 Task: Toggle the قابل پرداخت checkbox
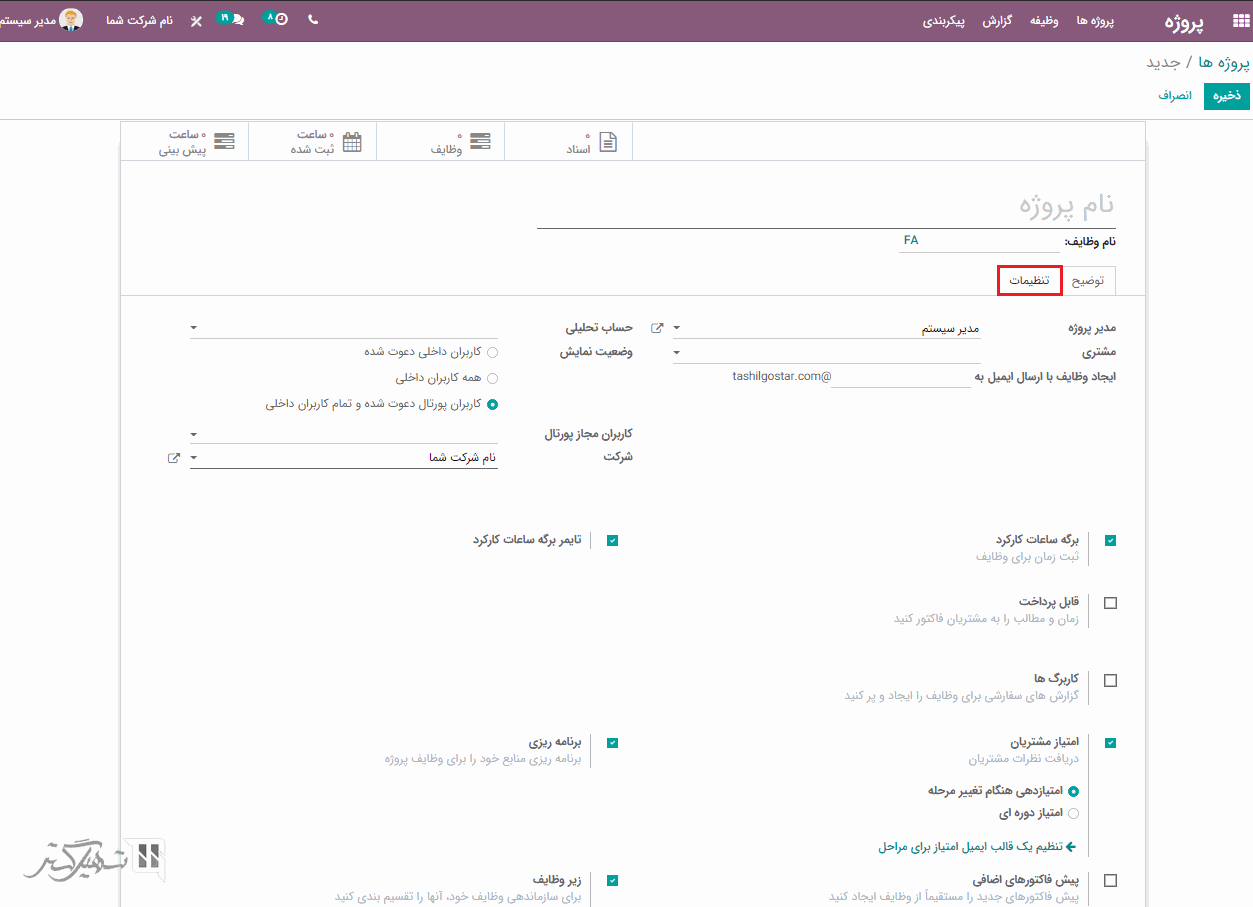point(1110,603)
